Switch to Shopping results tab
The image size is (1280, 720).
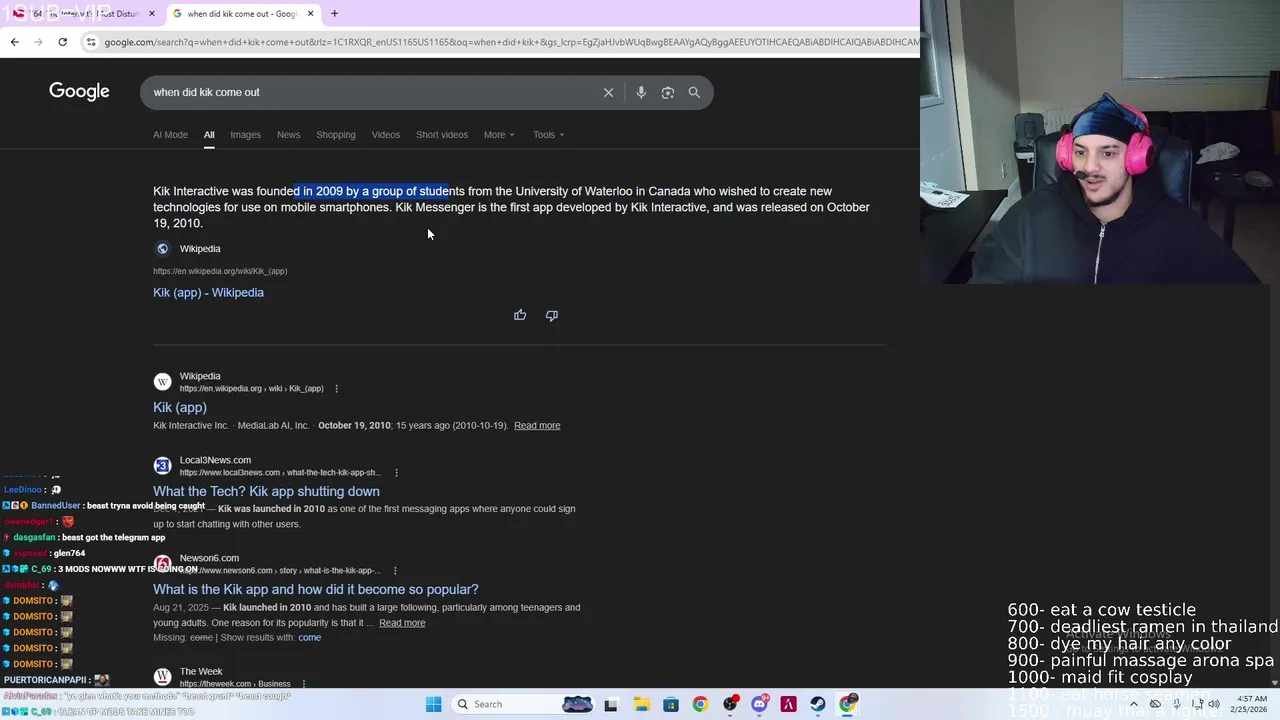(x=336, y=135)
